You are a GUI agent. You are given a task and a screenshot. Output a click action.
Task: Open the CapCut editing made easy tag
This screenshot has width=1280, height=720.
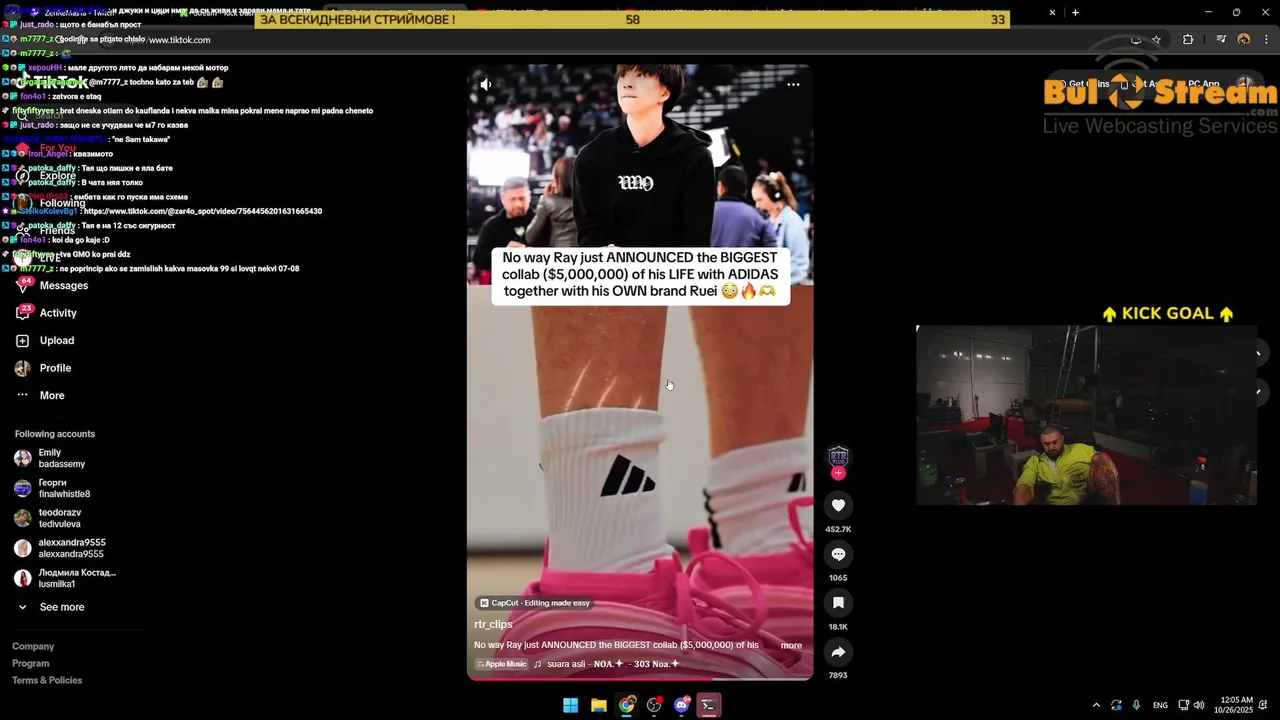[x=535, y=603]
